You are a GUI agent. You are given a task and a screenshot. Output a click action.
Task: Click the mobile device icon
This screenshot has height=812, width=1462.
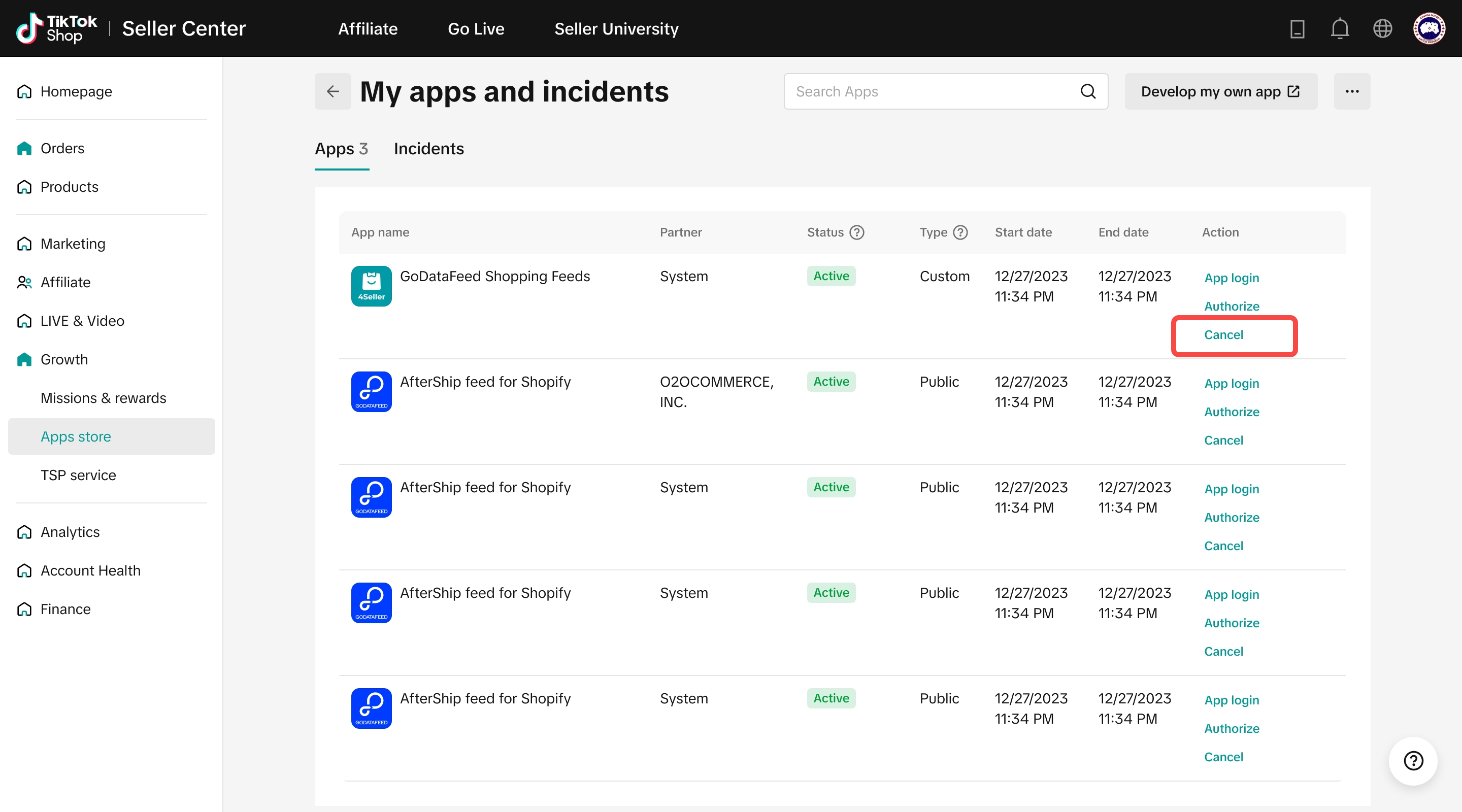(1297, 28)
